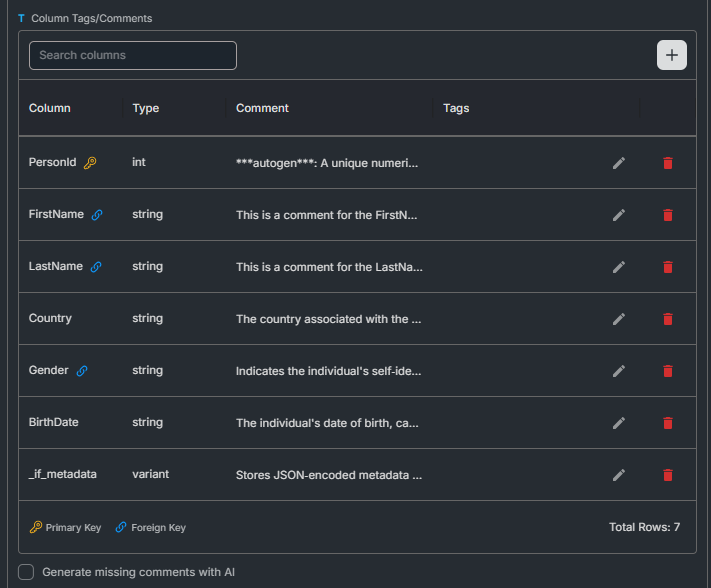The image size is (711, 588).
Task: Select the _if_metadata column name
Action: click(63, 474)
